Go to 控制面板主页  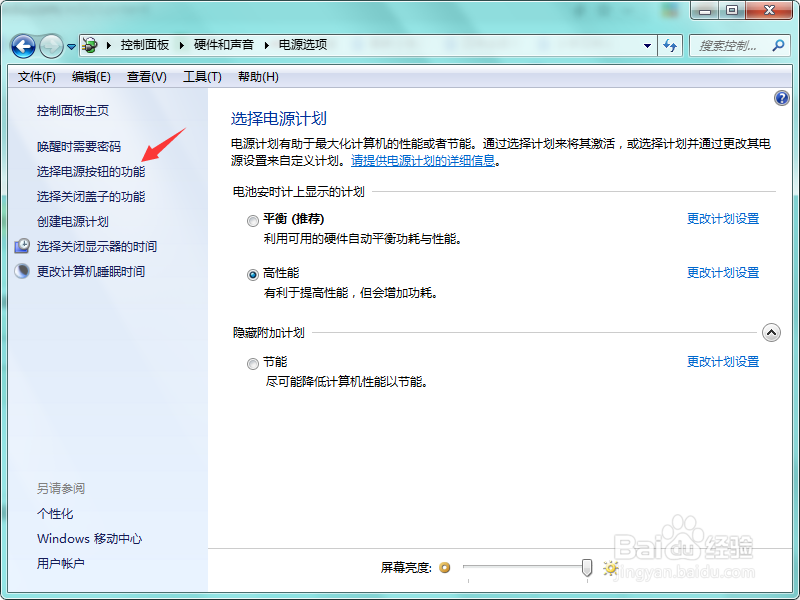(x=72, y=111)
